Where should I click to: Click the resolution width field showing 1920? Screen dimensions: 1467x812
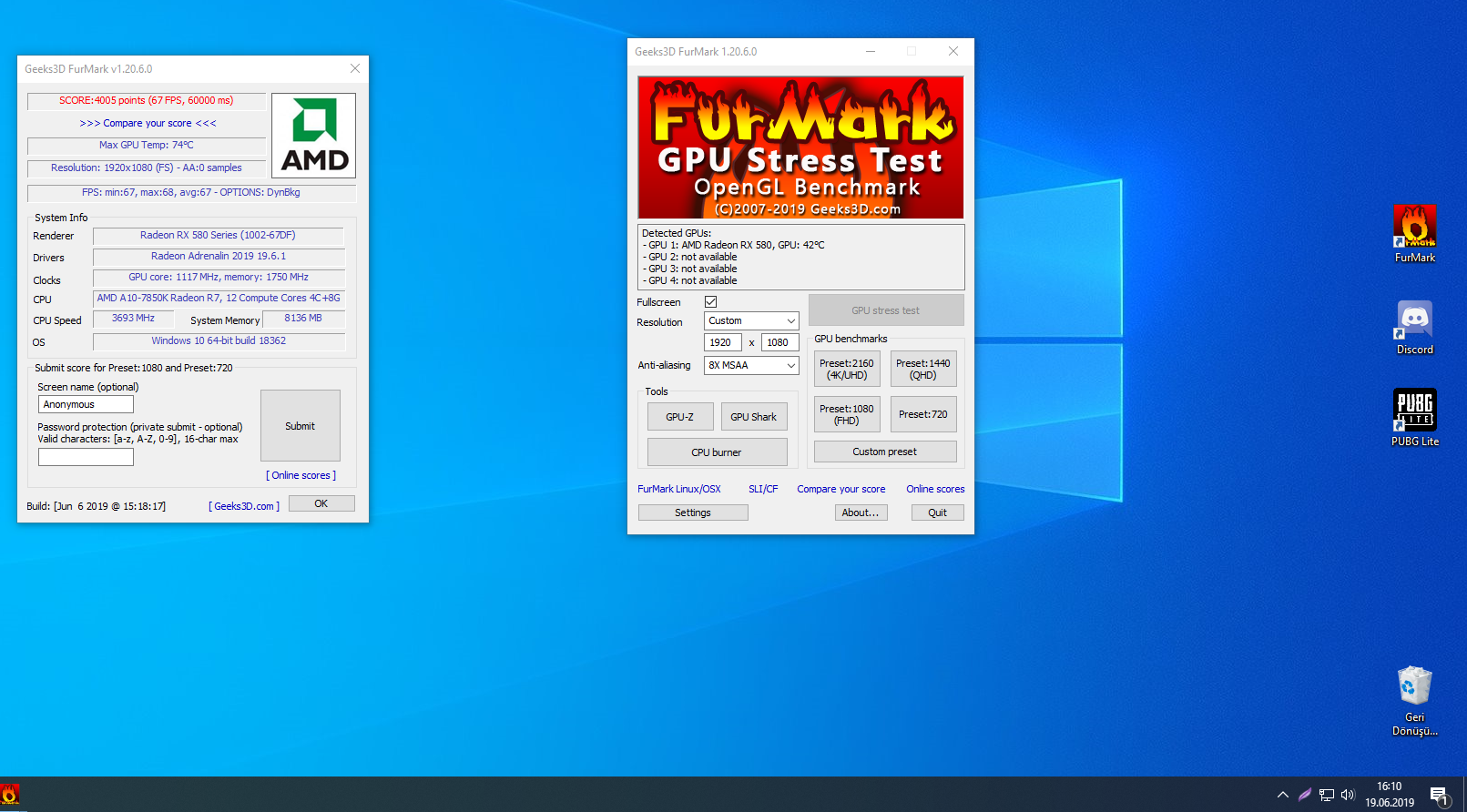point(723,342)
